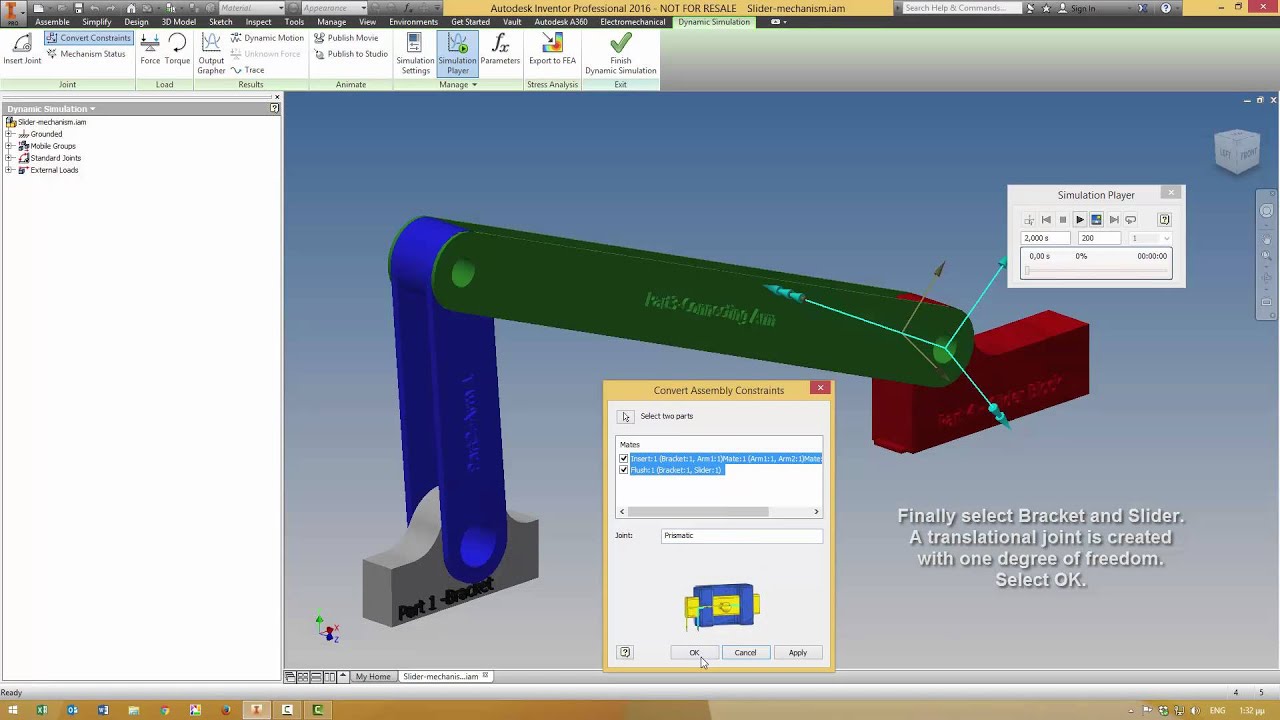Toggle Simulation Player ribbon button

(457, 54)
